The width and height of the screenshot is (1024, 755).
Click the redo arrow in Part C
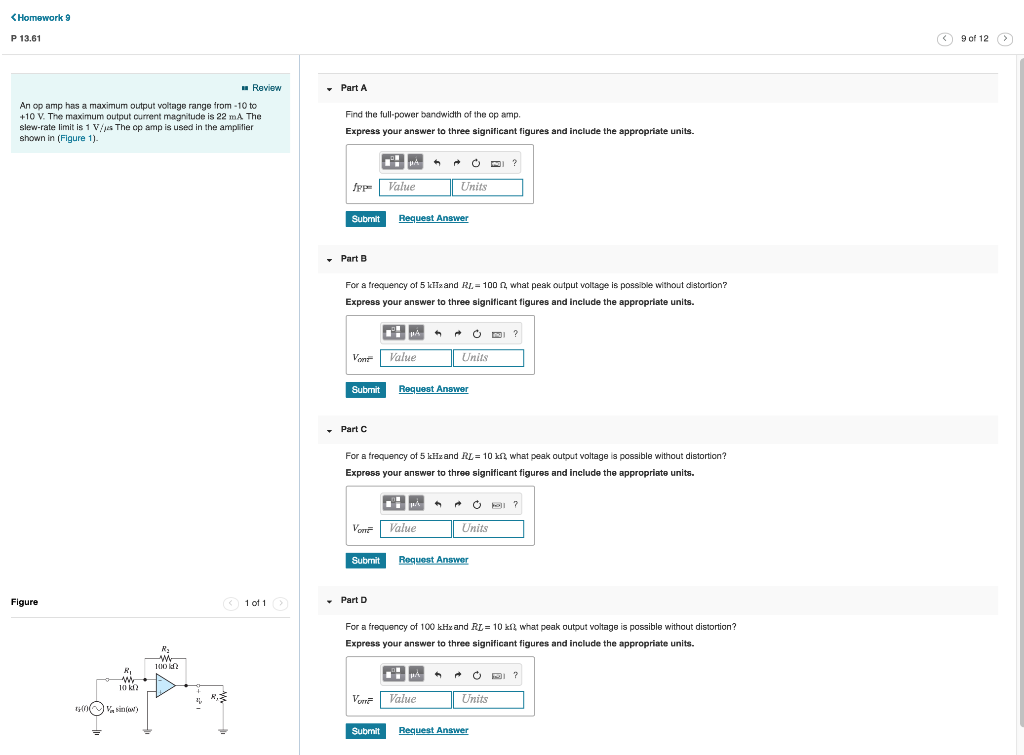tap(457, 503)
